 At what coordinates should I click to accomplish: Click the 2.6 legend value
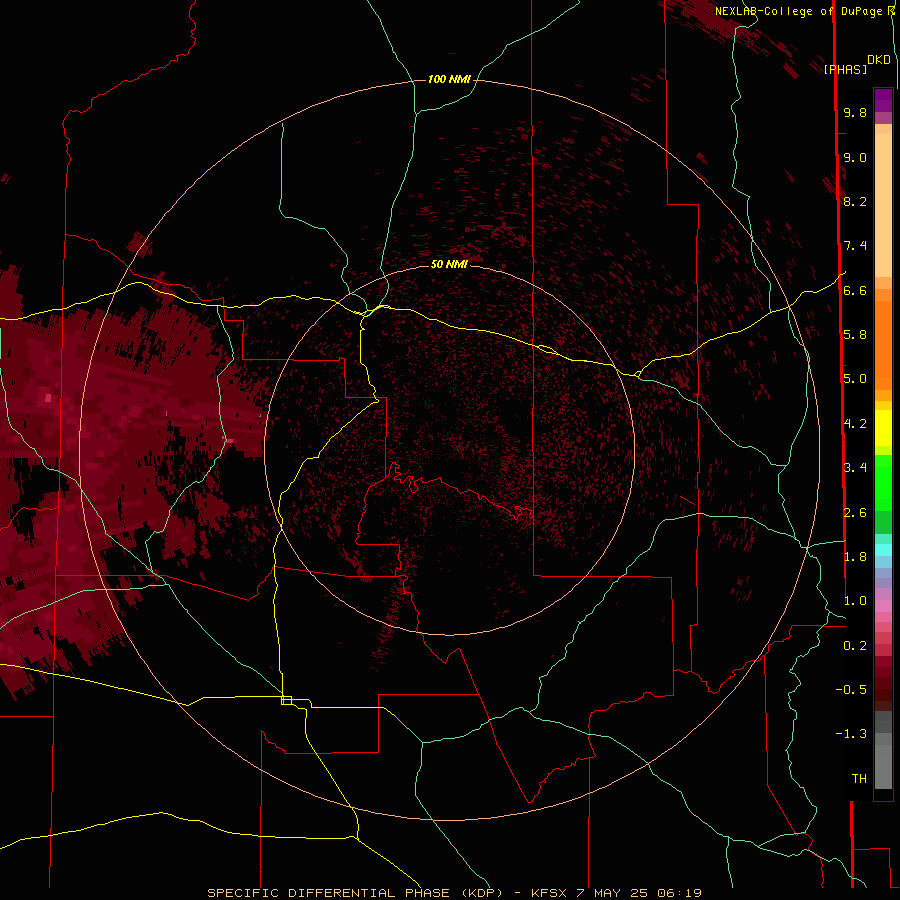(855, 513)
